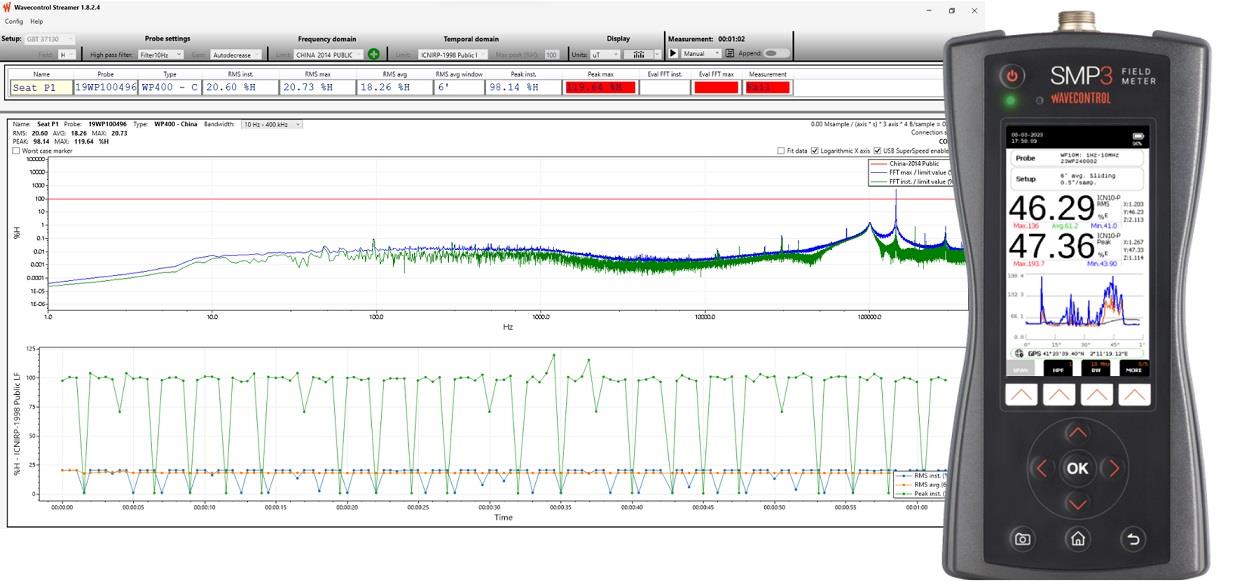Click the Seat P1 name field

click(x=42, y=88)
